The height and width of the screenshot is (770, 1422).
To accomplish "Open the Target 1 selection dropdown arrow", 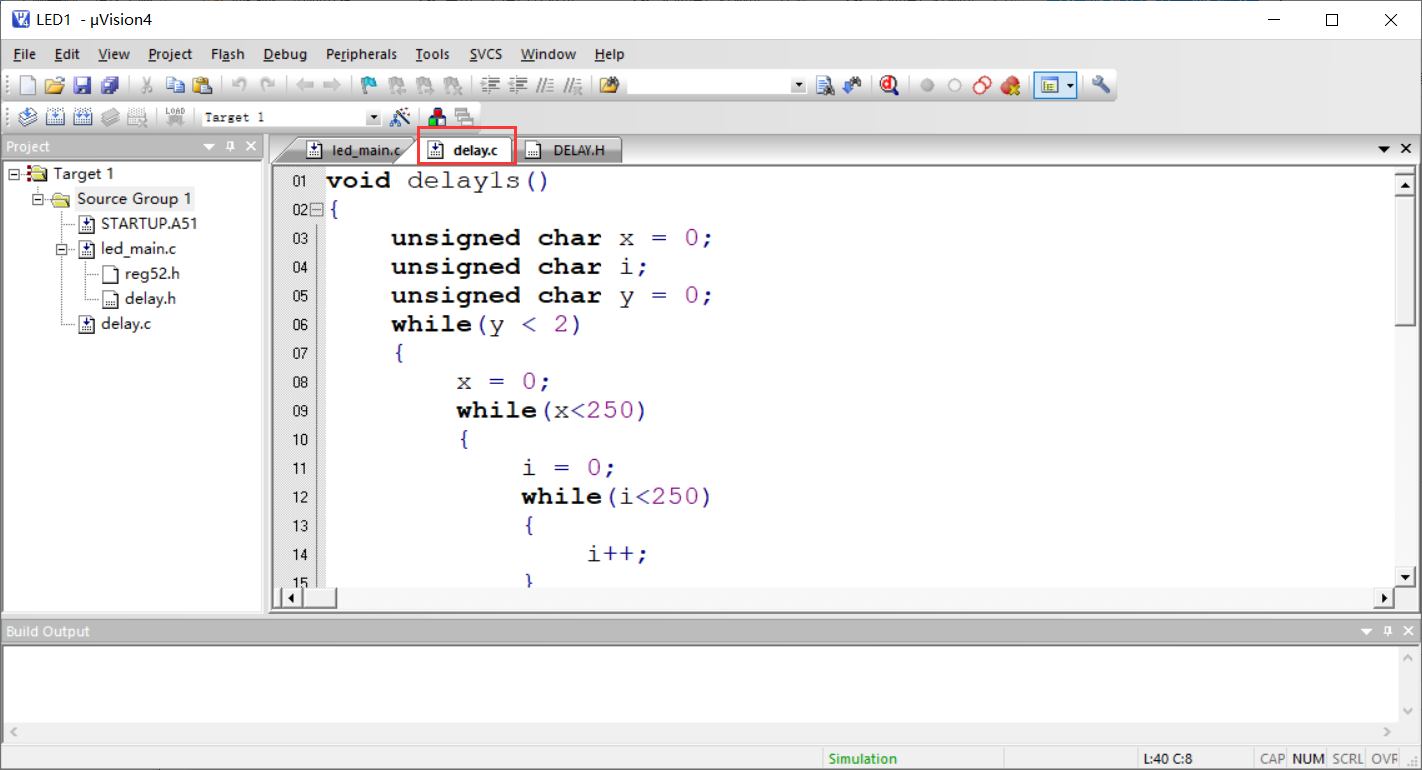I will tap(374, 118).
